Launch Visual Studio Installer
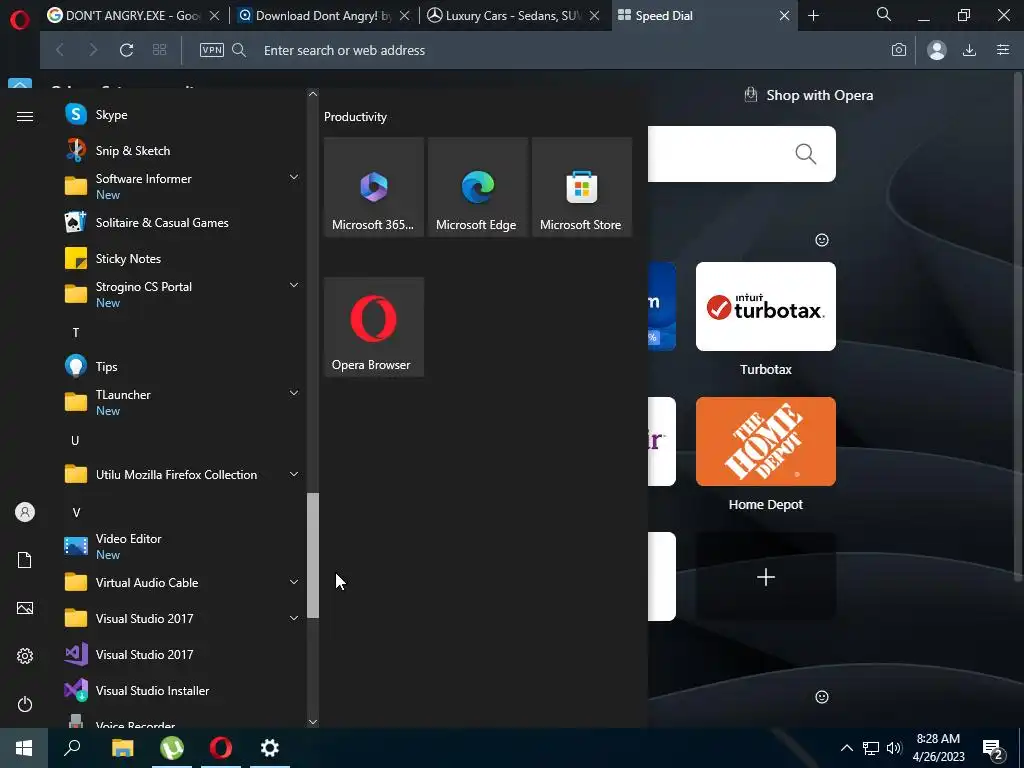 (x=182, y=690)
